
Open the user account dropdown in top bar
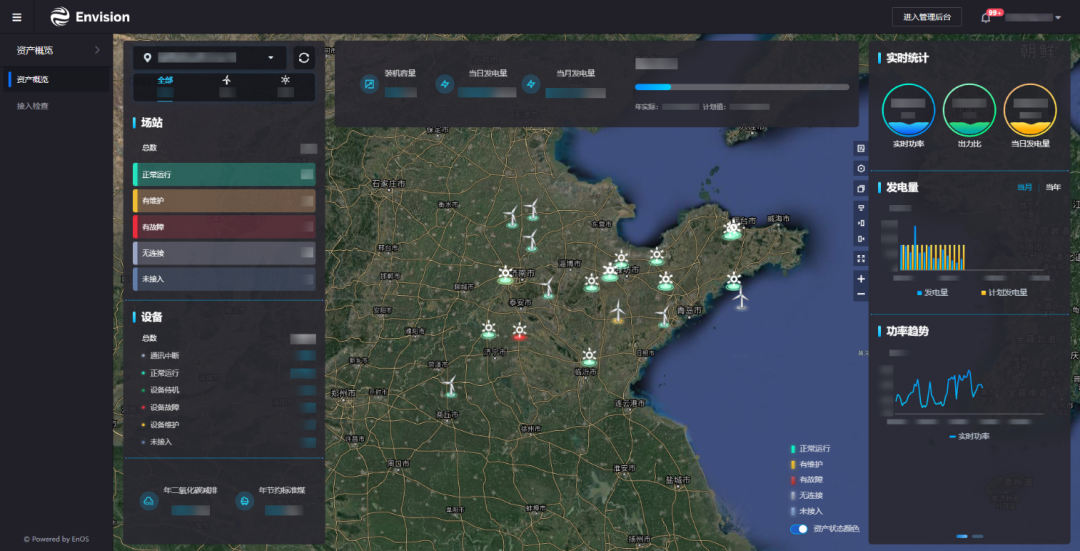(1058, 18)
